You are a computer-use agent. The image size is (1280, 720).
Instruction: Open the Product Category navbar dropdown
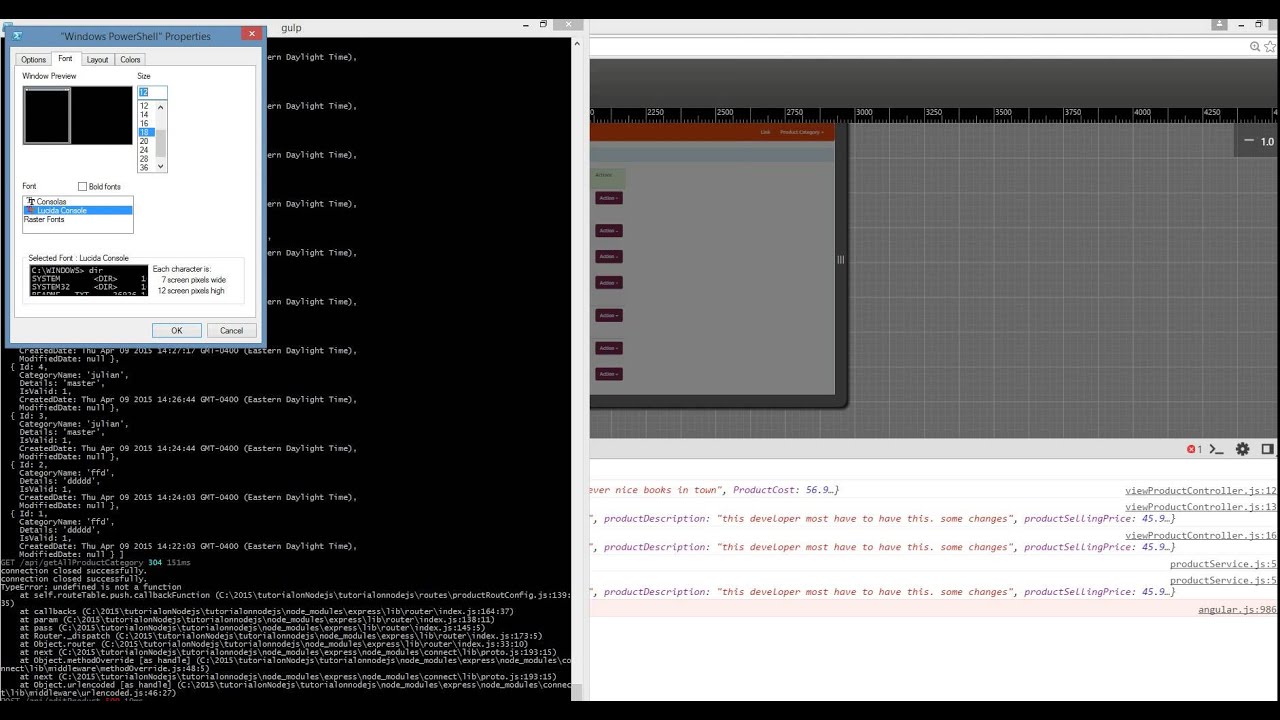802,132
